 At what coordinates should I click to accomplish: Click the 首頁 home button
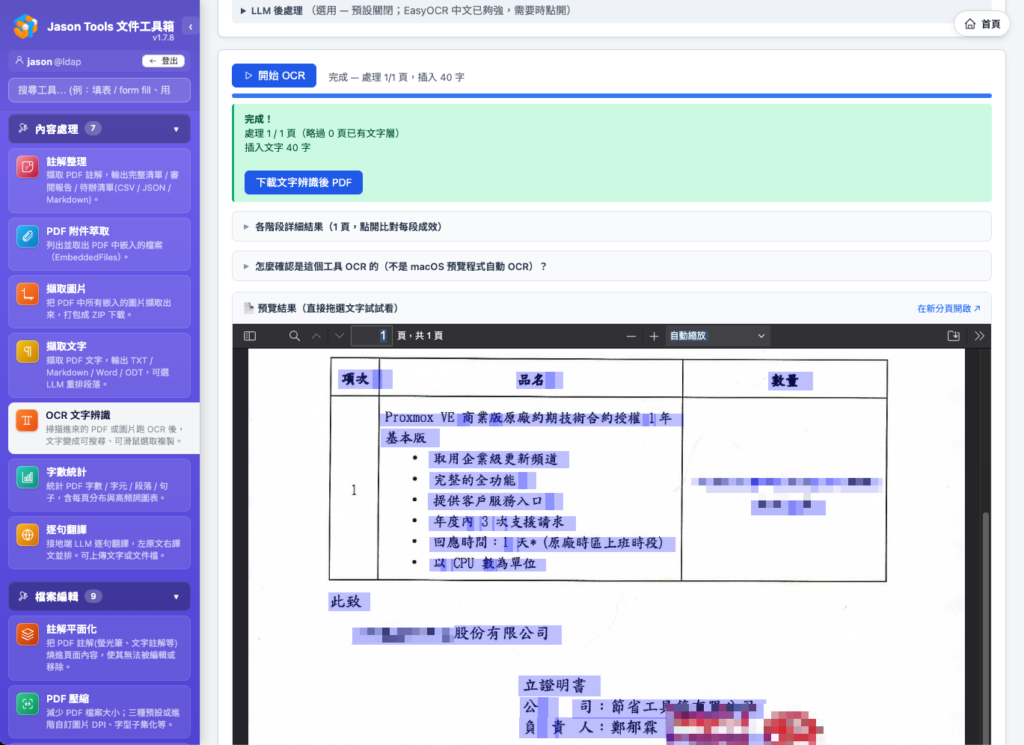point(982,24)
